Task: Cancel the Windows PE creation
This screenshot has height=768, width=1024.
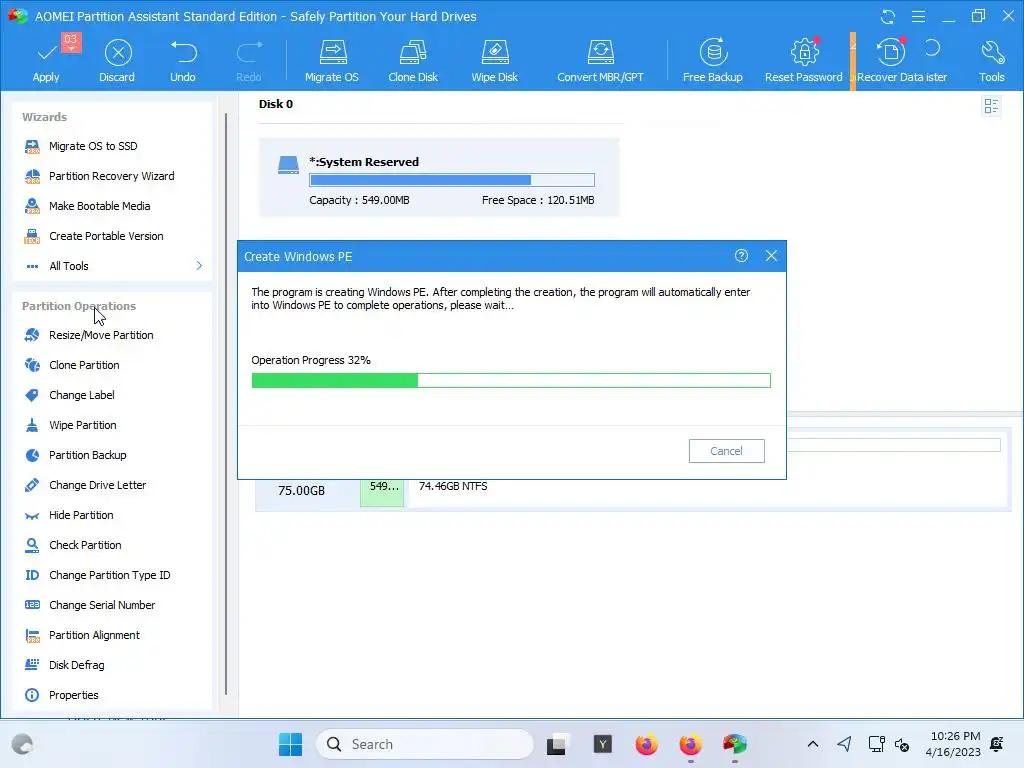Action: (x=726, y=451)
